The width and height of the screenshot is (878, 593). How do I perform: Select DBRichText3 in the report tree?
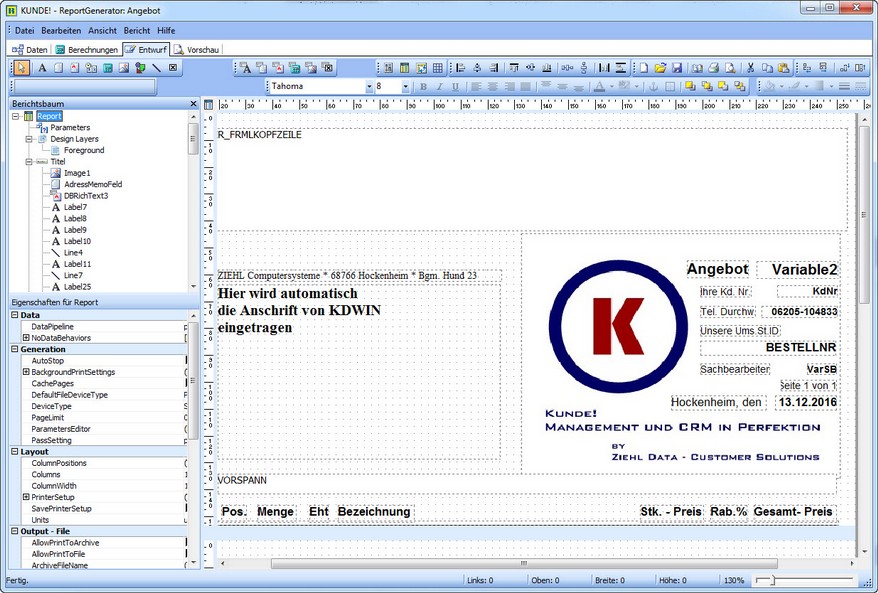pos(86,196)
